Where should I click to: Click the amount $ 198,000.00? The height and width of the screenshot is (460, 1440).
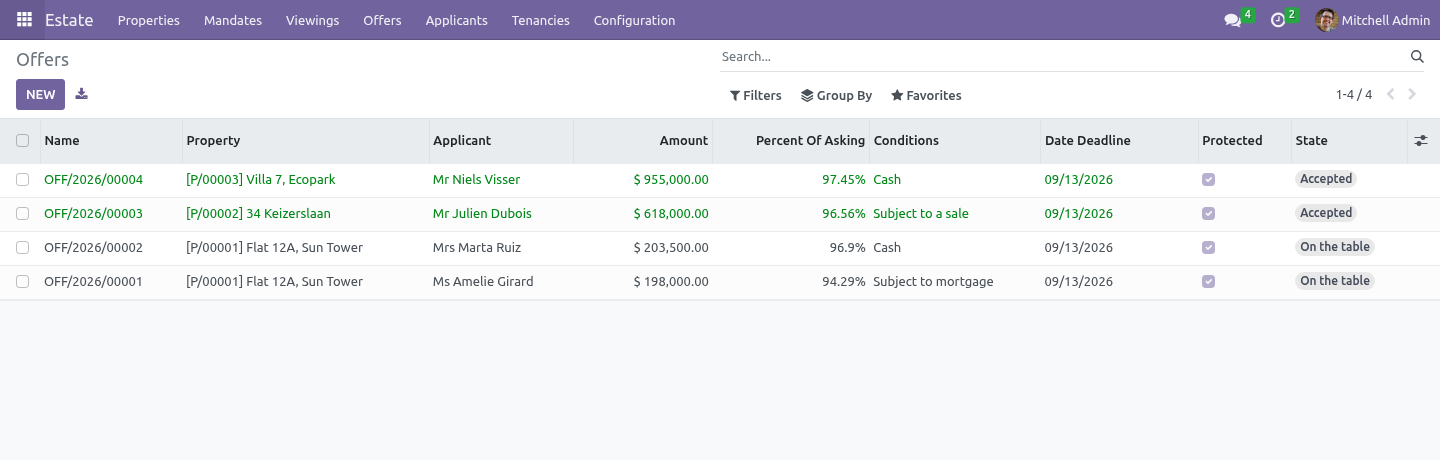click(671, 282)
